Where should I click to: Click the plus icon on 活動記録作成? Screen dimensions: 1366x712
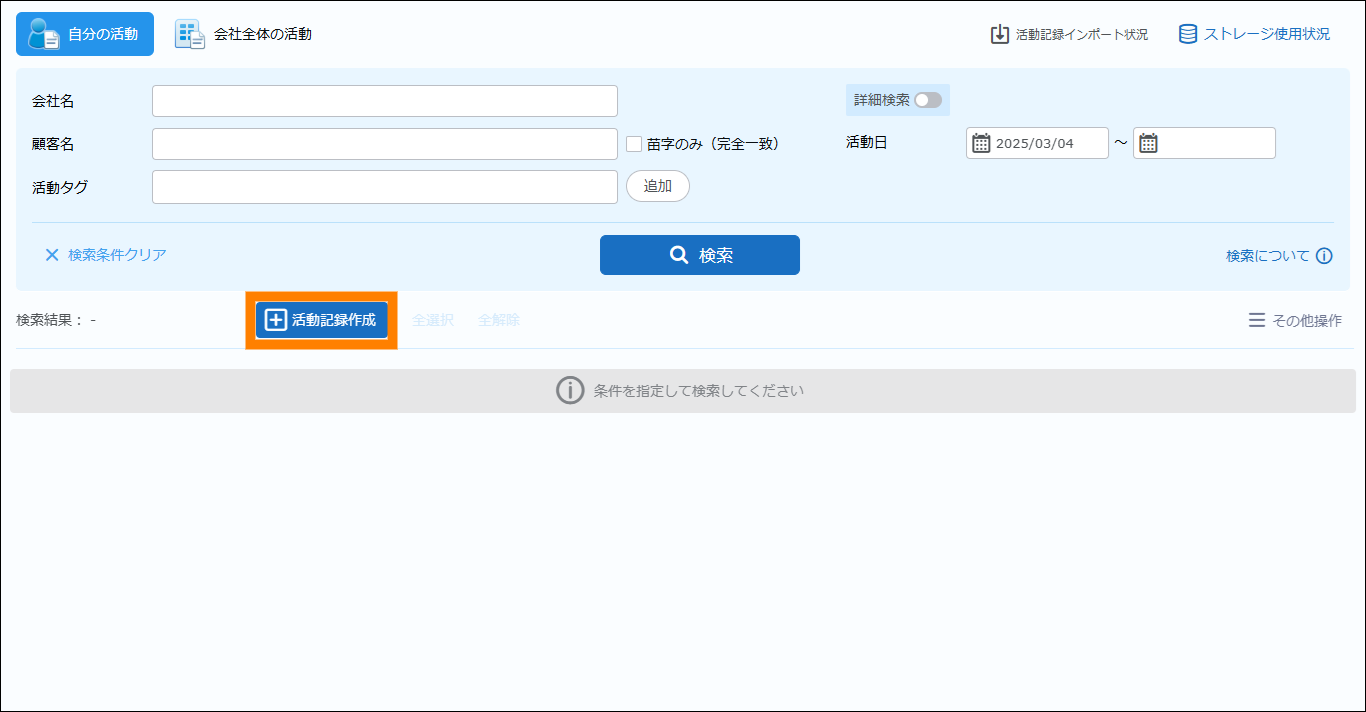[276, 320]
